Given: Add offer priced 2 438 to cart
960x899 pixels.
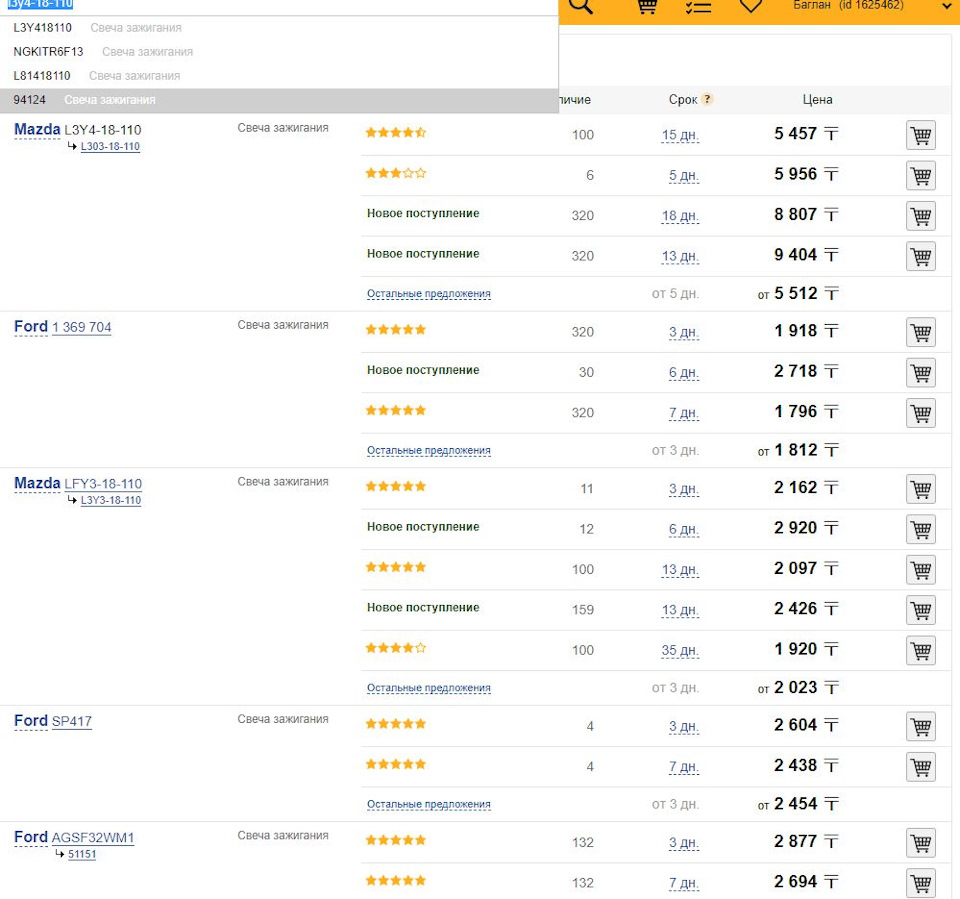Looking at the screenshot, I should (x=921, y=767).
